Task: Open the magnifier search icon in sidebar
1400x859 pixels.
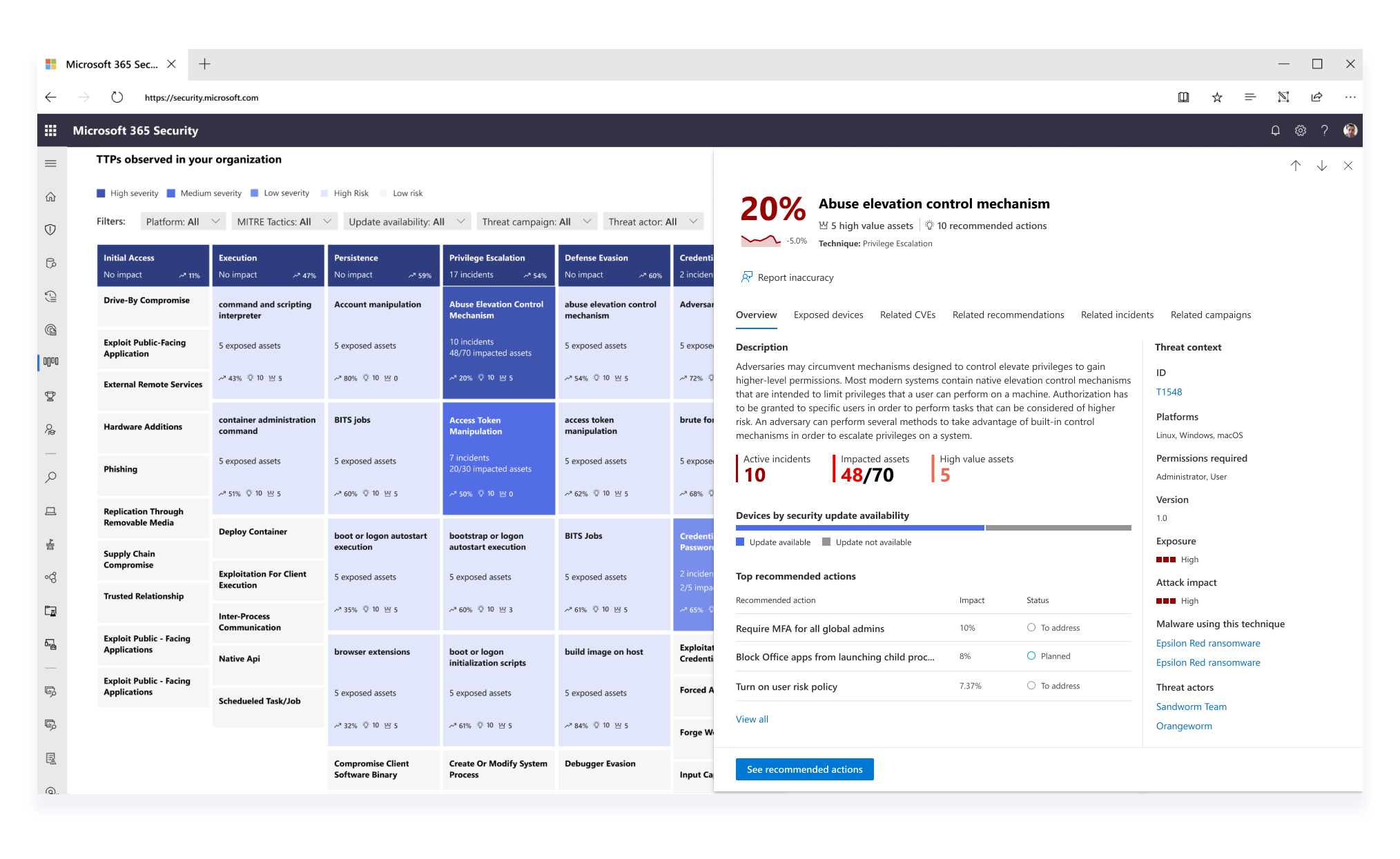Action: pos(50,477)
